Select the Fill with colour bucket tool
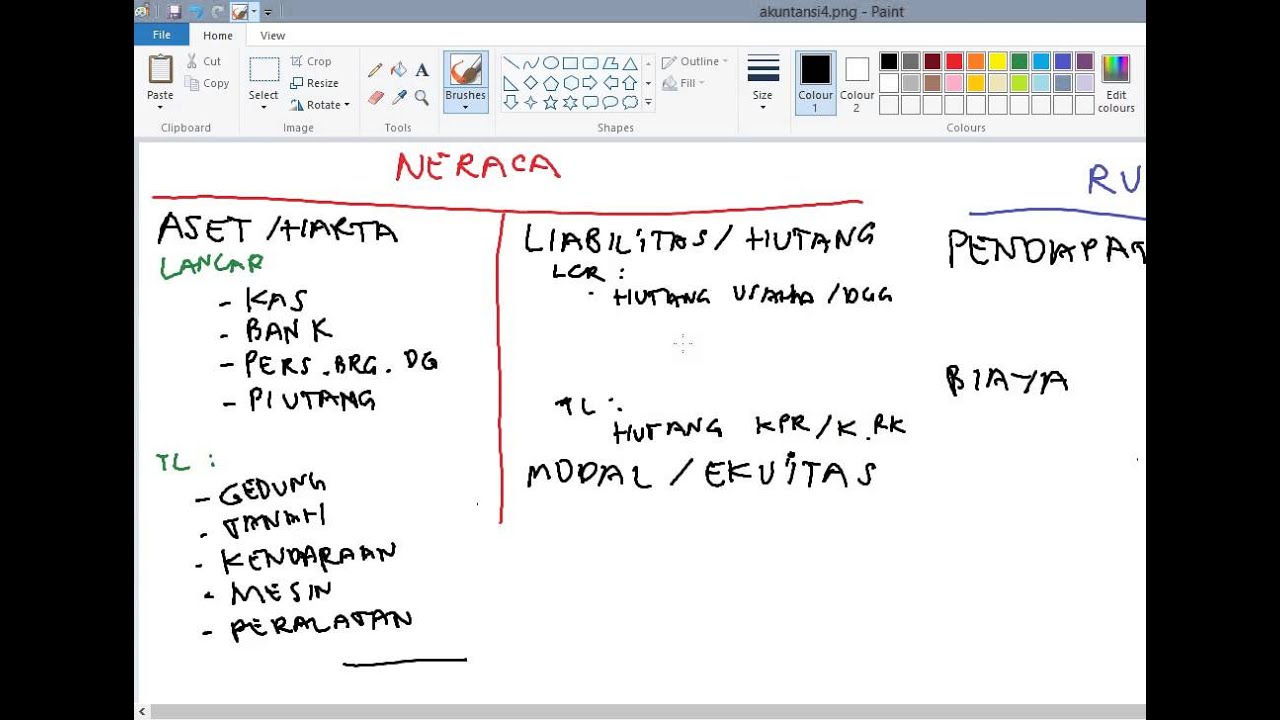 tap(399, 70)
